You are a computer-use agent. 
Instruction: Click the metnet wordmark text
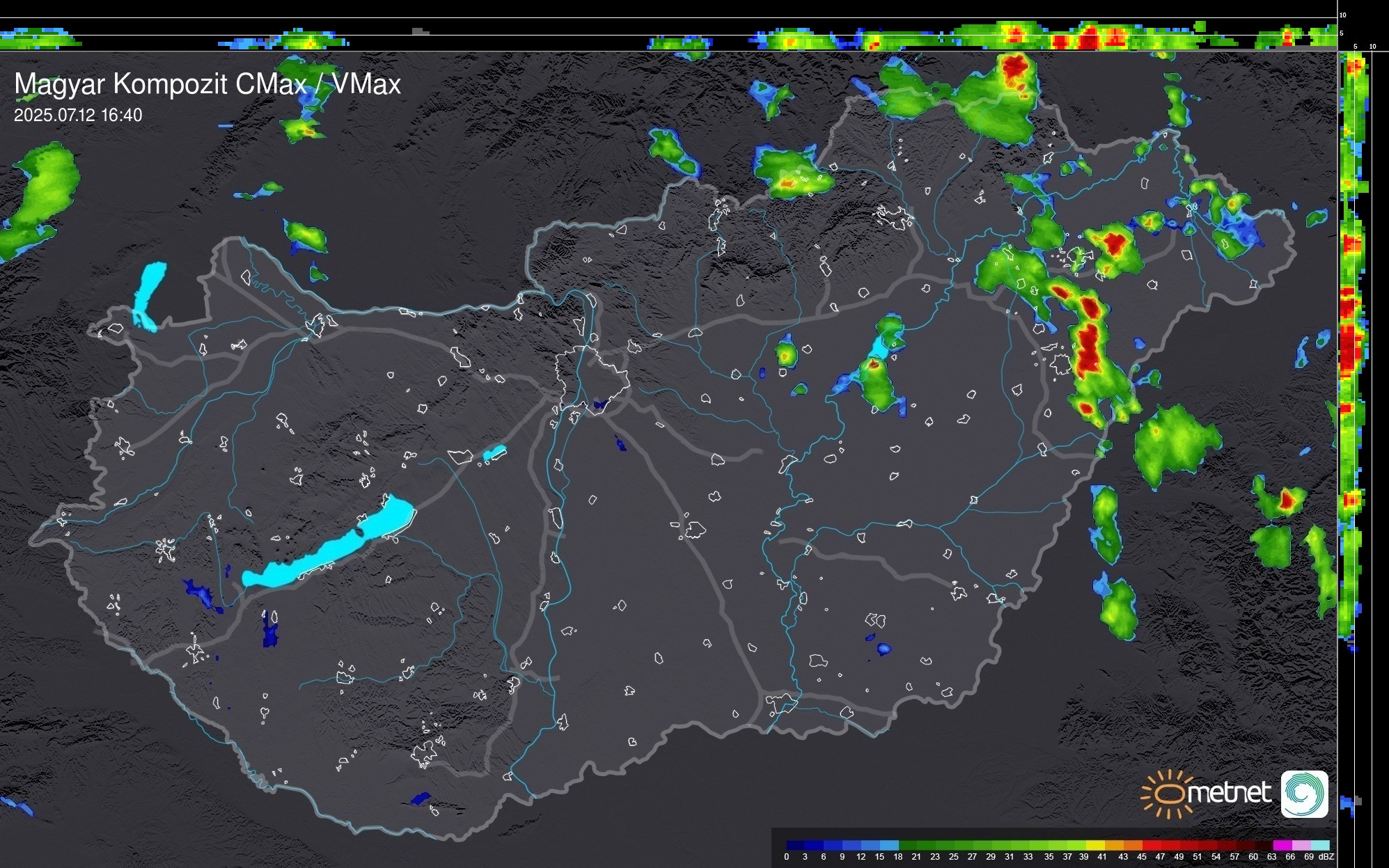1229,794
